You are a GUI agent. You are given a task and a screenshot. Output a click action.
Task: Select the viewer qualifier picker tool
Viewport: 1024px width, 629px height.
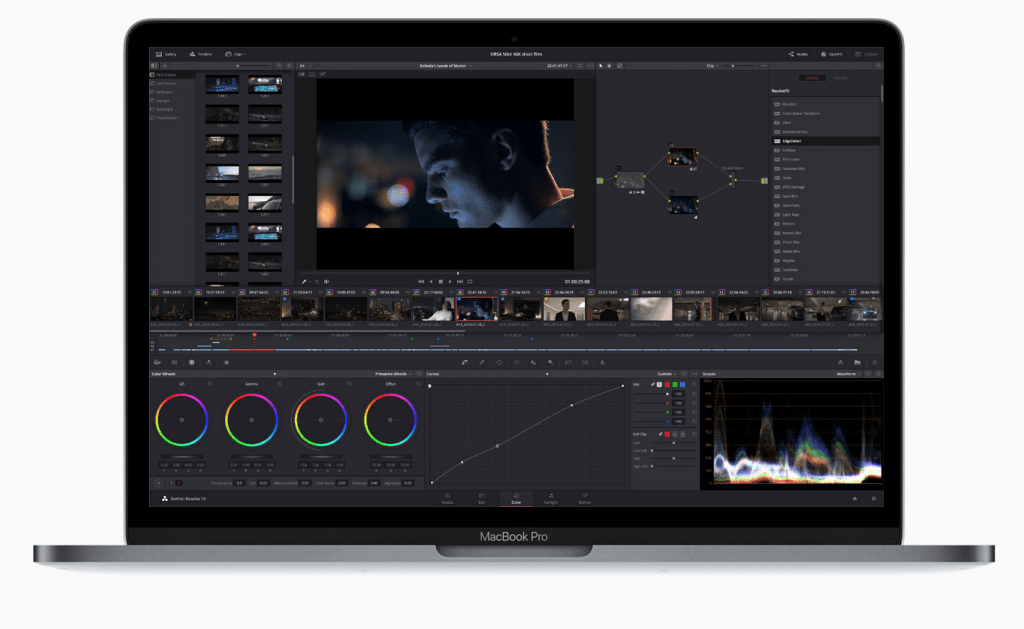click(304, 282)
